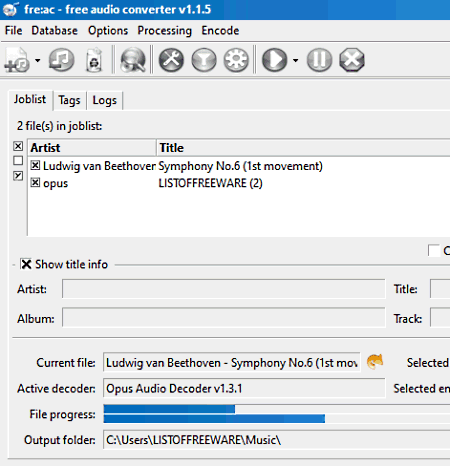
Task: Switch to the Logs tab
Action: (105, 100)
